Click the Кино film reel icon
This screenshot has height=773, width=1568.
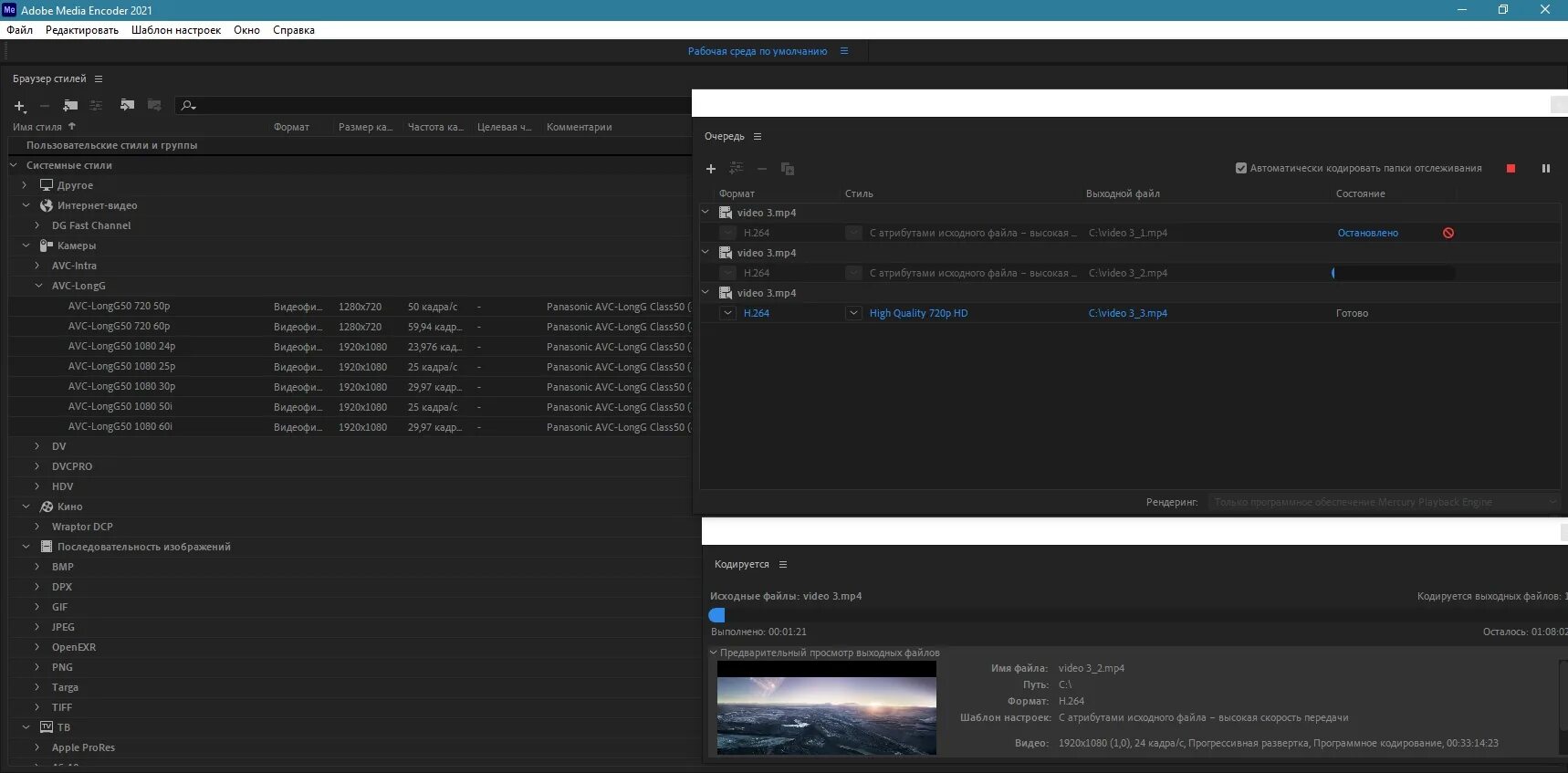coord(47,507)
